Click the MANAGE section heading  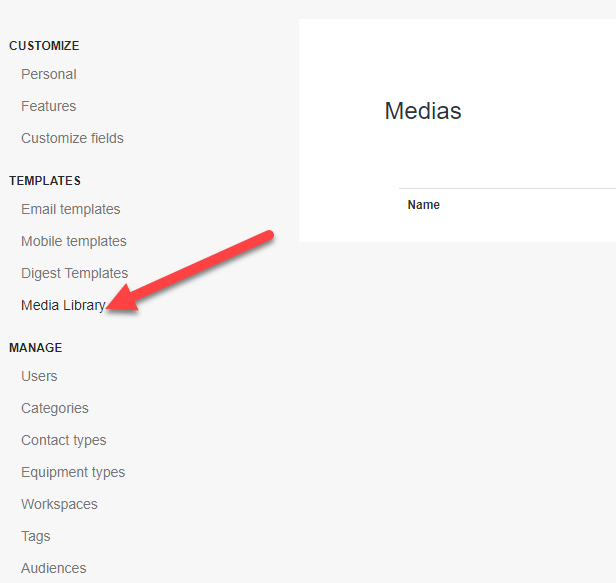pos(36,348)
